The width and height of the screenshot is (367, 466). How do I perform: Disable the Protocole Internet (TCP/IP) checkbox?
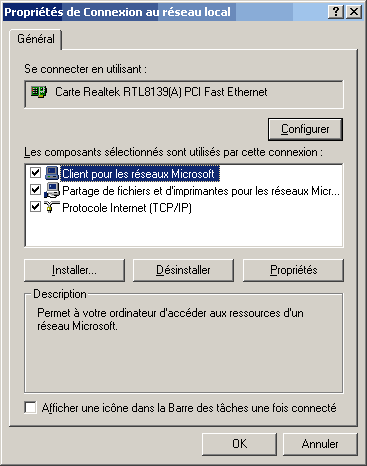tap(35, 207)
